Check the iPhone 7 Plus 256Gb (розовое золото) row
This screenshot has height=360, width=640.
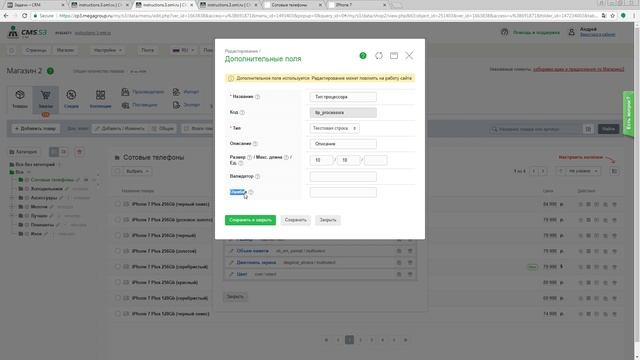click(x=118, y=220)
